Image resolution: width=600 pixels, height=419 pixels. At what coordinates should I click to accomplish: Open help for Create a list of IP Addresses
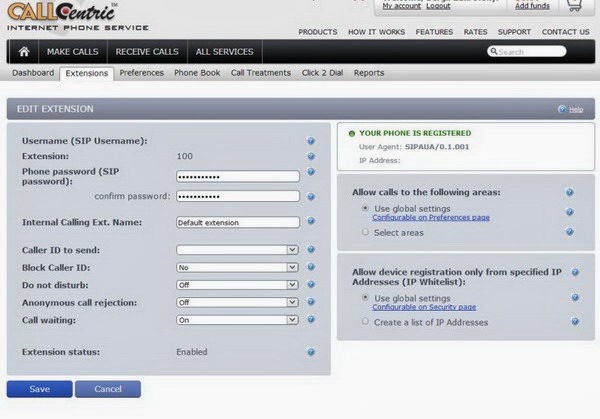coord(575,322)
